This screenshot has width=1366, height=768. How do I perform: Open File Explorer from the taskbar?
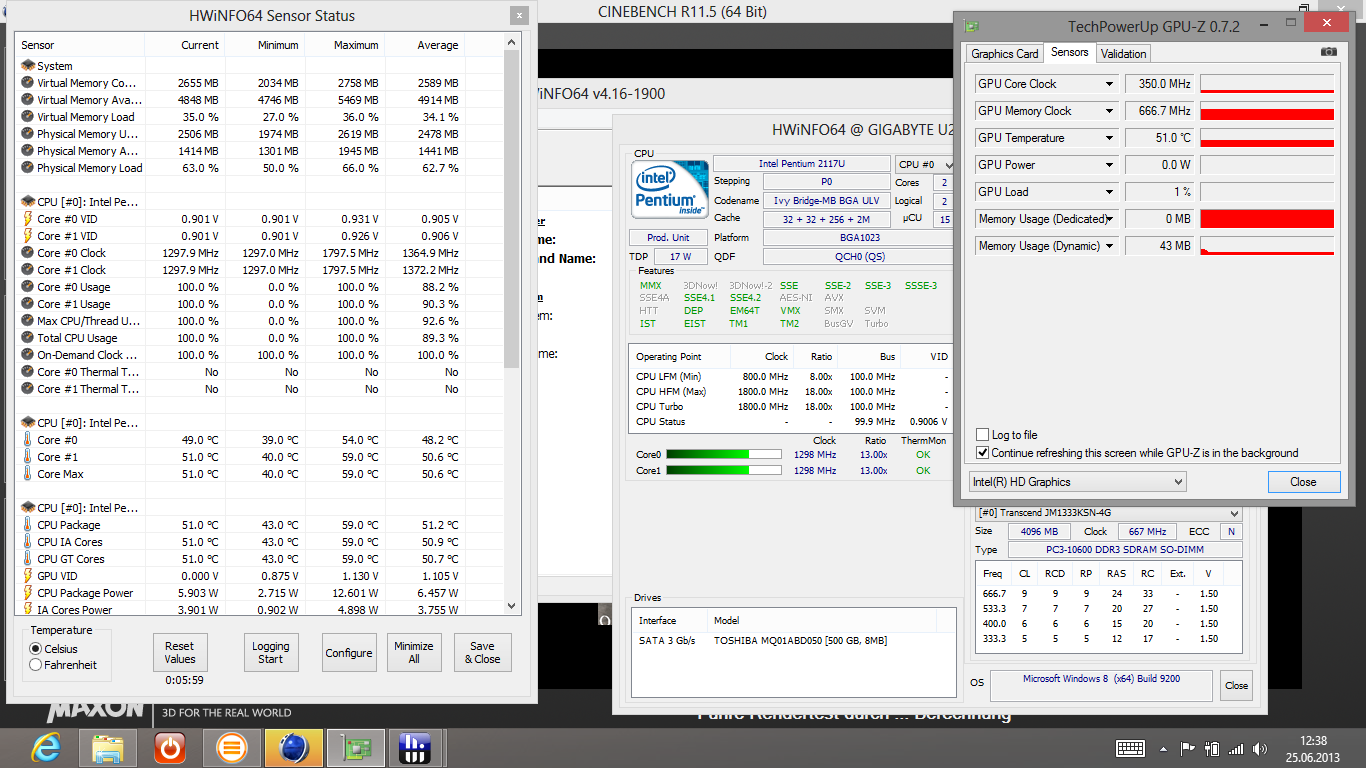click(108, 746)
